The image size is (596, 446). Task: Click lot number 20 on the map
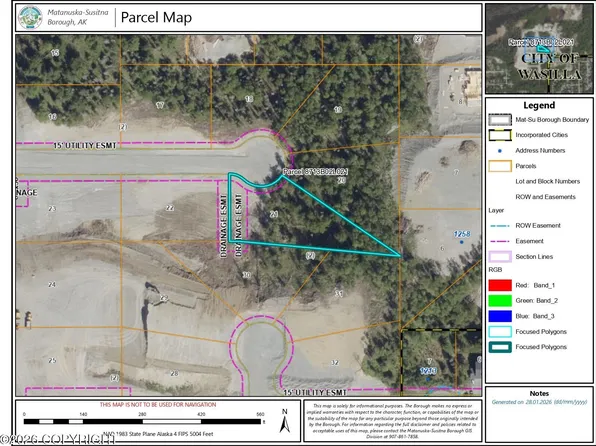(341, 180)
